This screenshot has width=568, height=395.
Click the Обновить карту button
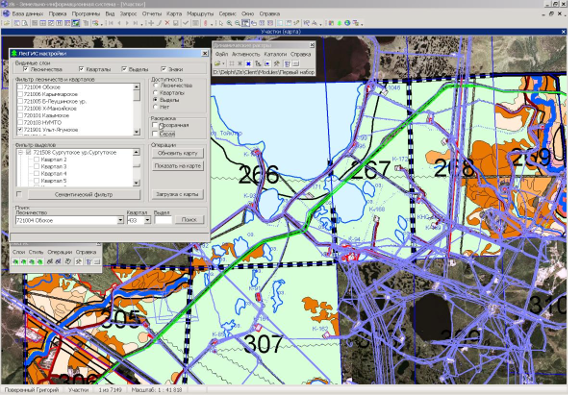(178, 153)
